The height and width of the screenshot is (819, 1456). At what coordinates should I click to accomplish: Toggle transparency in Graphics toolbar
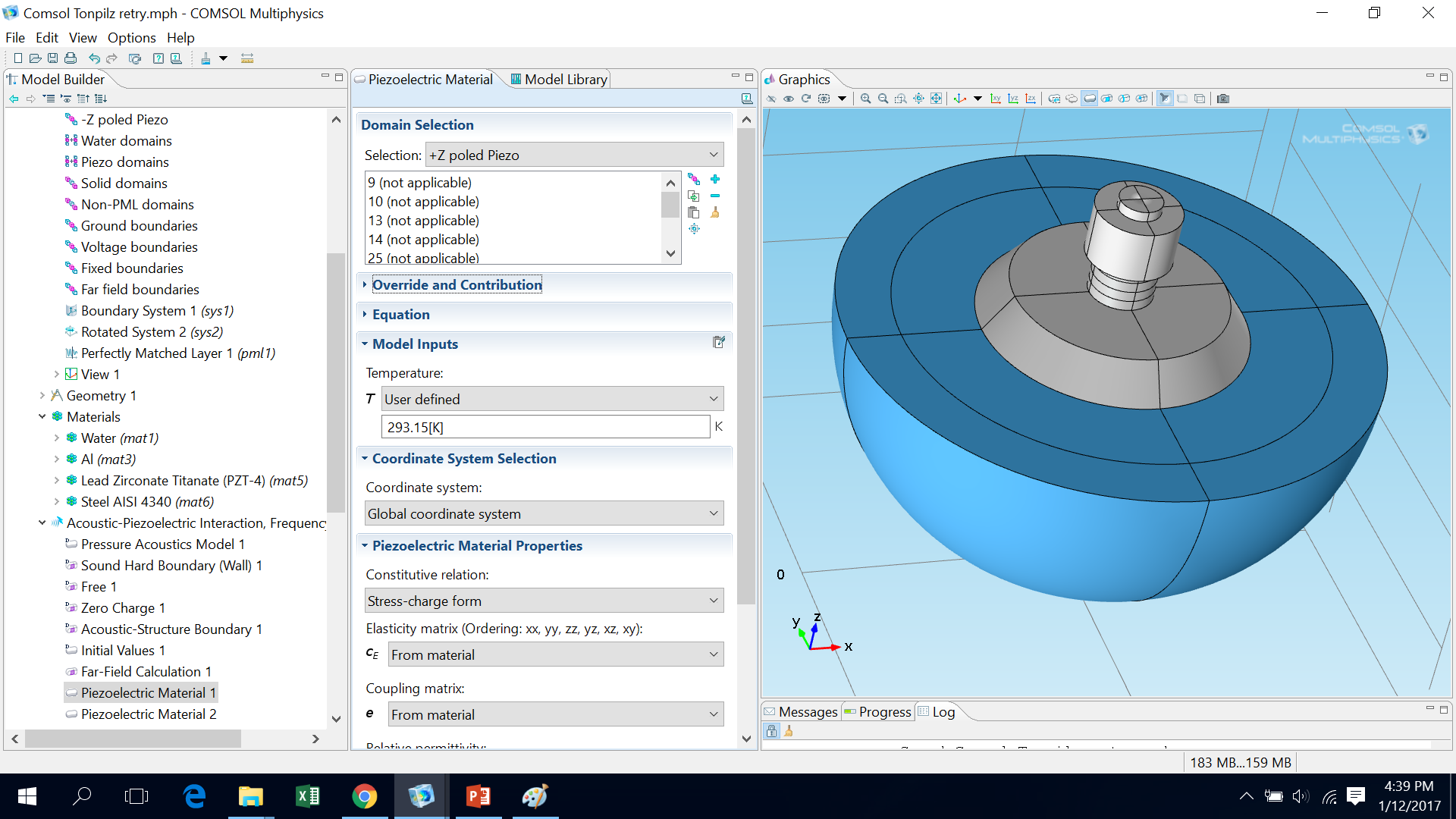(1182, 99)
